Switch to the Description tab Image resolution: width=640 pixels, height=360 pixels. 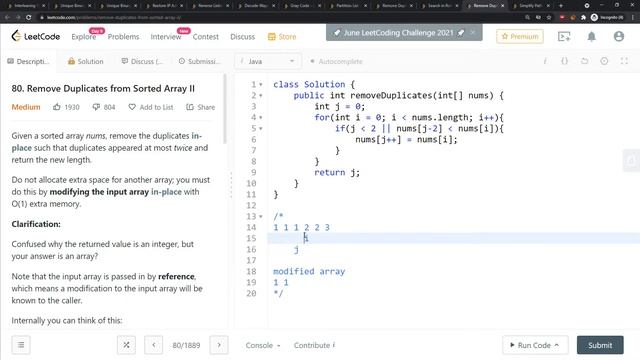28,61
